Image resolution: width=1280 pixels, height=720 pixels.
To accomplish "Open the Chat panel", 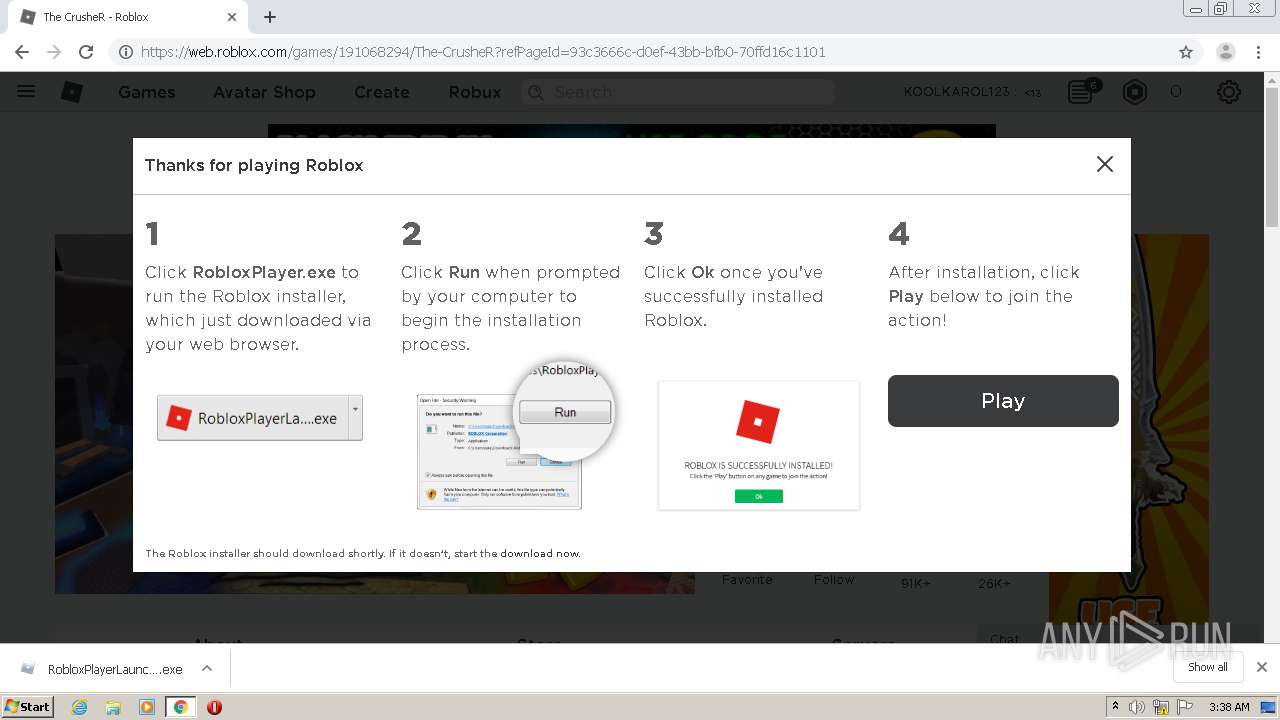I will click(1004, 639).
